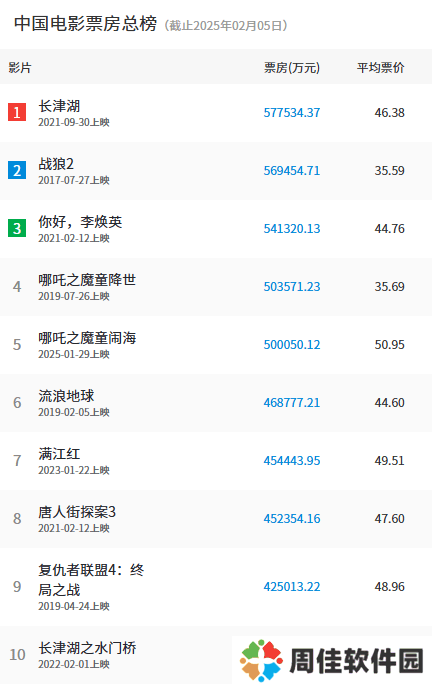Open the movie 战狼2
This screenshot has height=686, width=432.
click(x=56, y=164)
